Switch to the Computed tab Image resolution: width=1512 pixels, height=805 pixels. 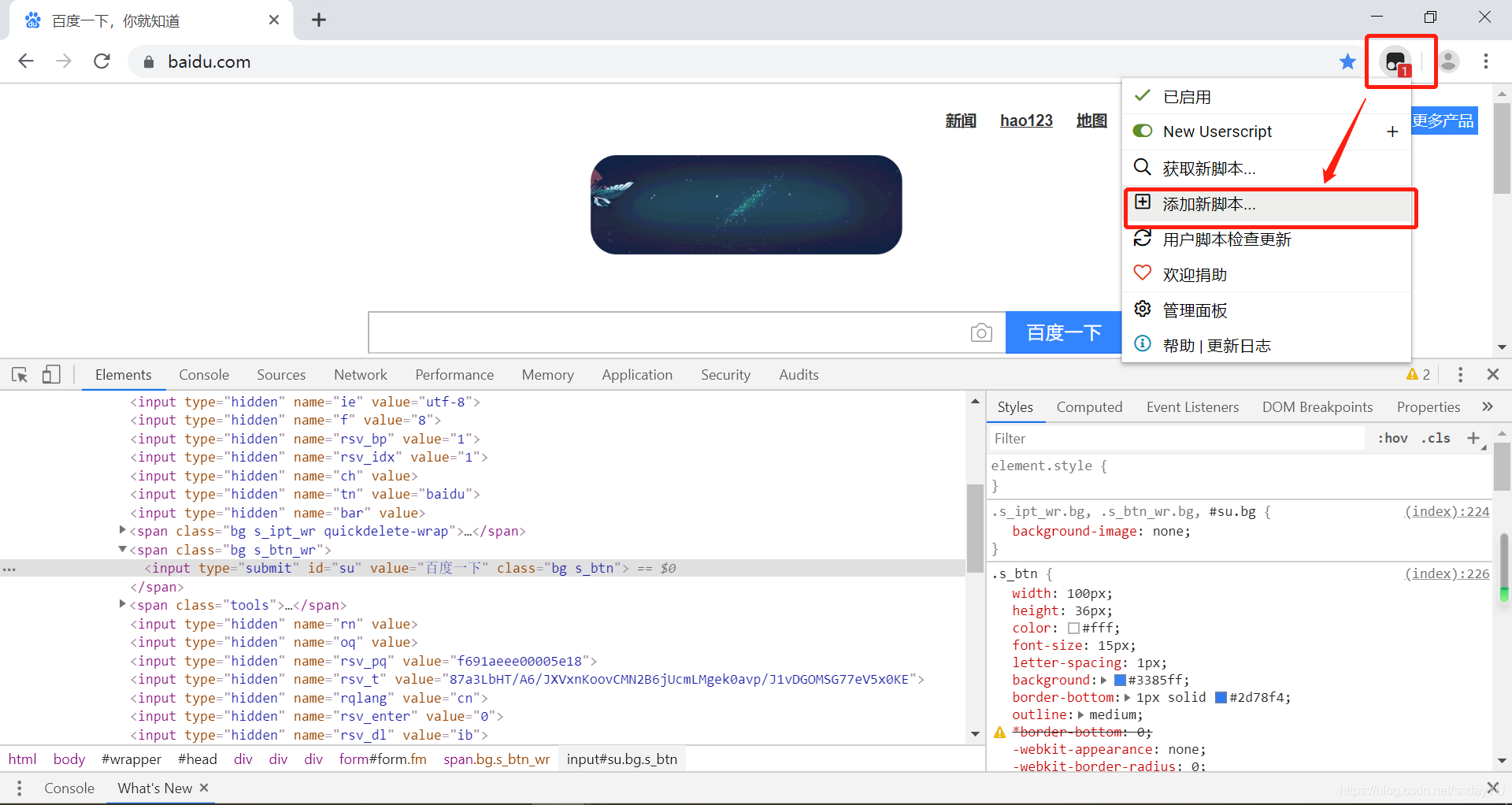(1089, 407)
